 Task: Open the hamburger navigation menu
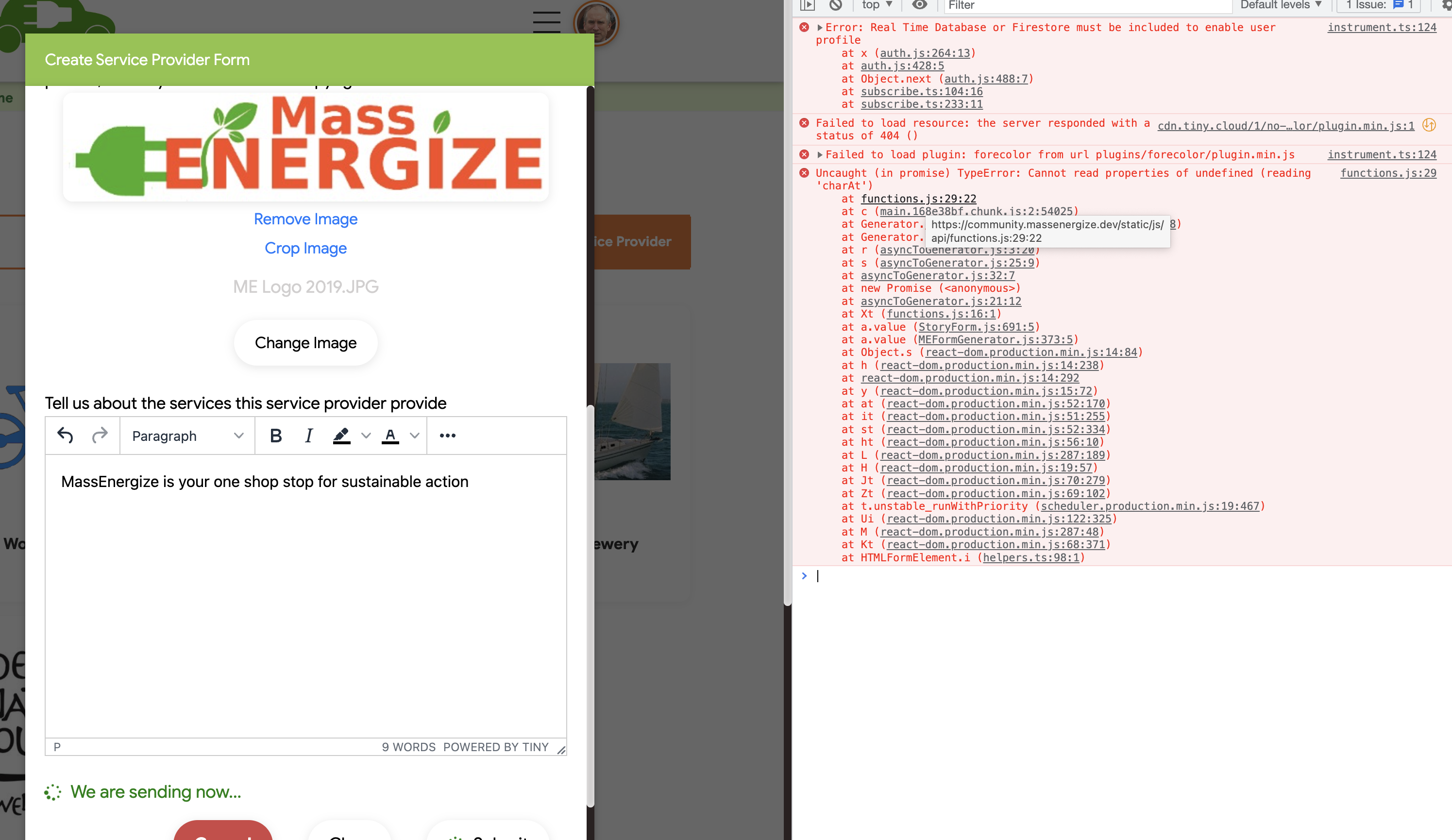tap(546, 22)
